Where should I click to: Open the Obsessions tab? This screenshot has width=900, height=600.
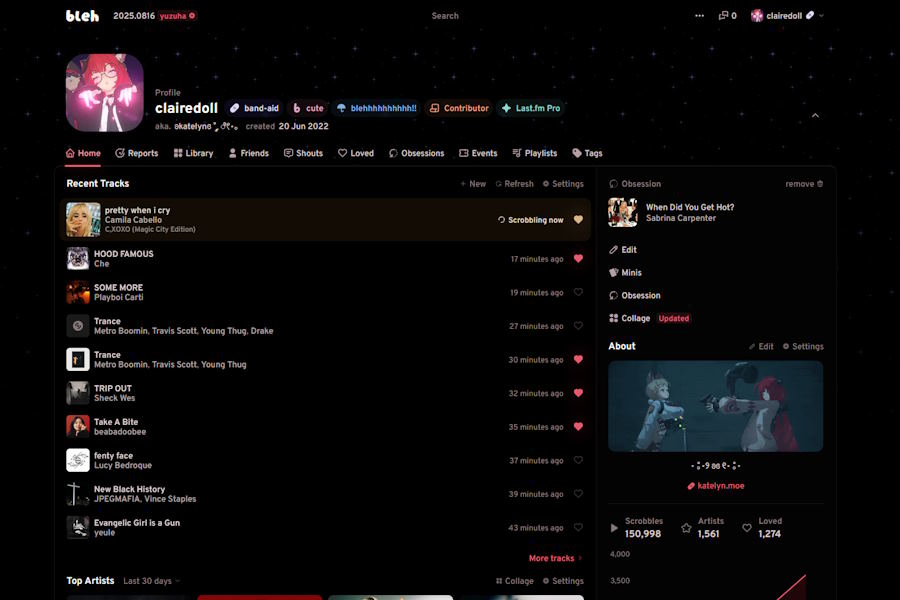(x=416, y=153)
